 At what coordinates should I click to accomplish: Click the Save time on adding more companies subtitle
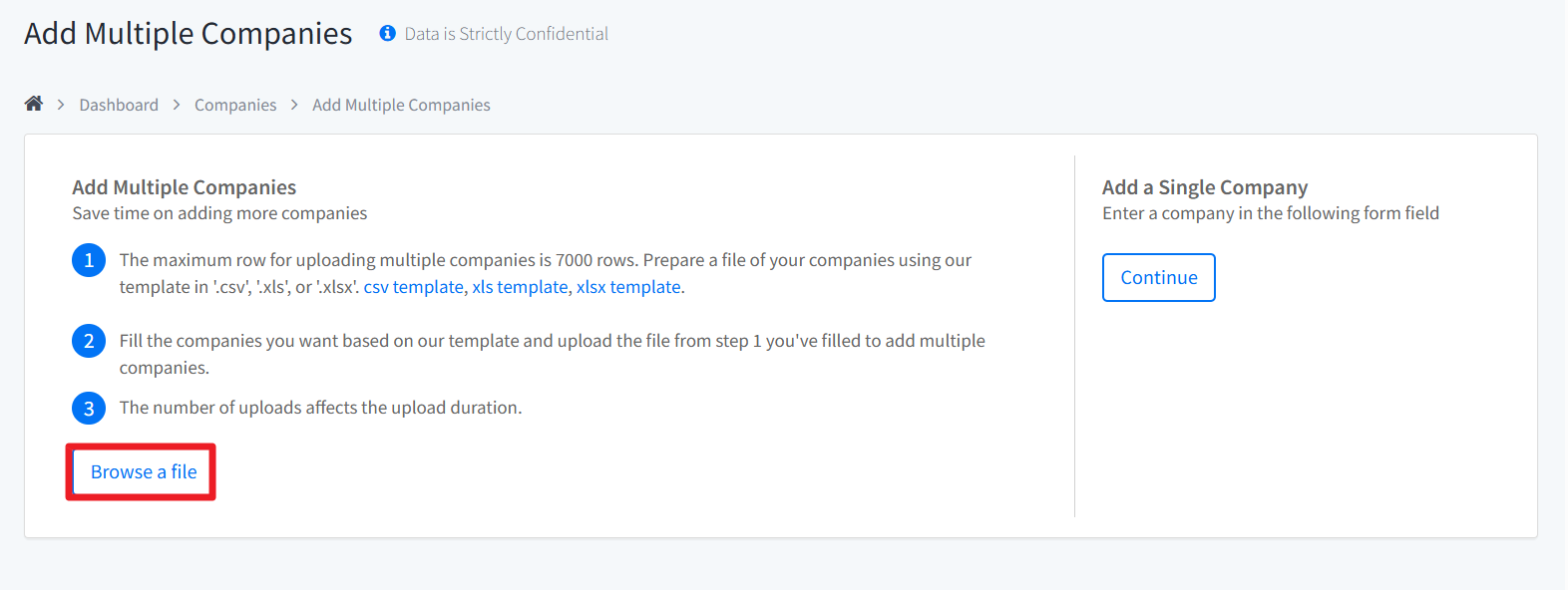pos(219,213)
